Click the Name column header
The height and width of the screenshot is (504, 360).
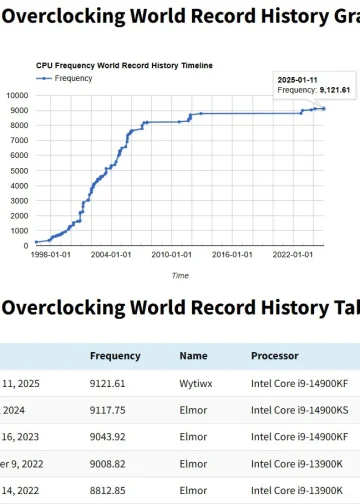click(x=194, y=356)
